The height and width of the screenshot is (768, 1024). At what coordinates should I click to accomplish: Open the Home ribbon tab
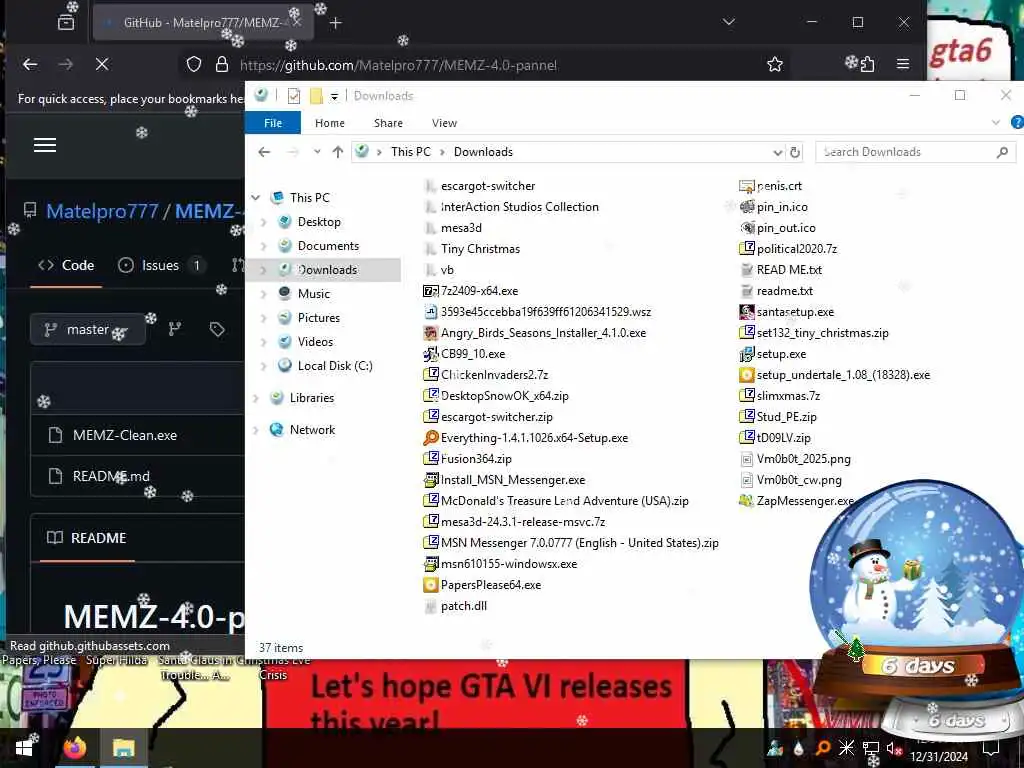click(x=330, y=123)
